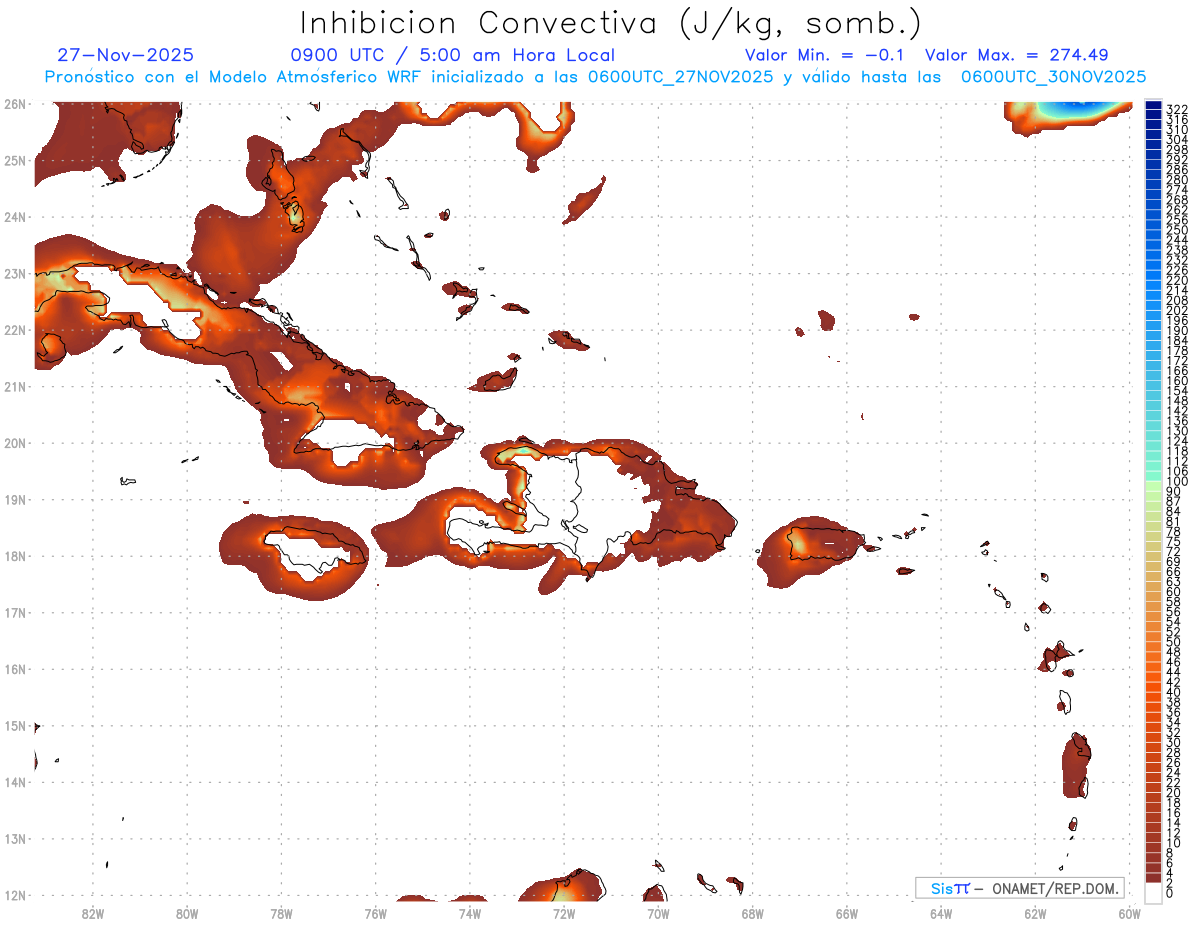This screenshot has width=1200, height=927.
Task: Click the valid-until time '0600UTC_30NOV2025'
Action: [x=1053, y=76]
